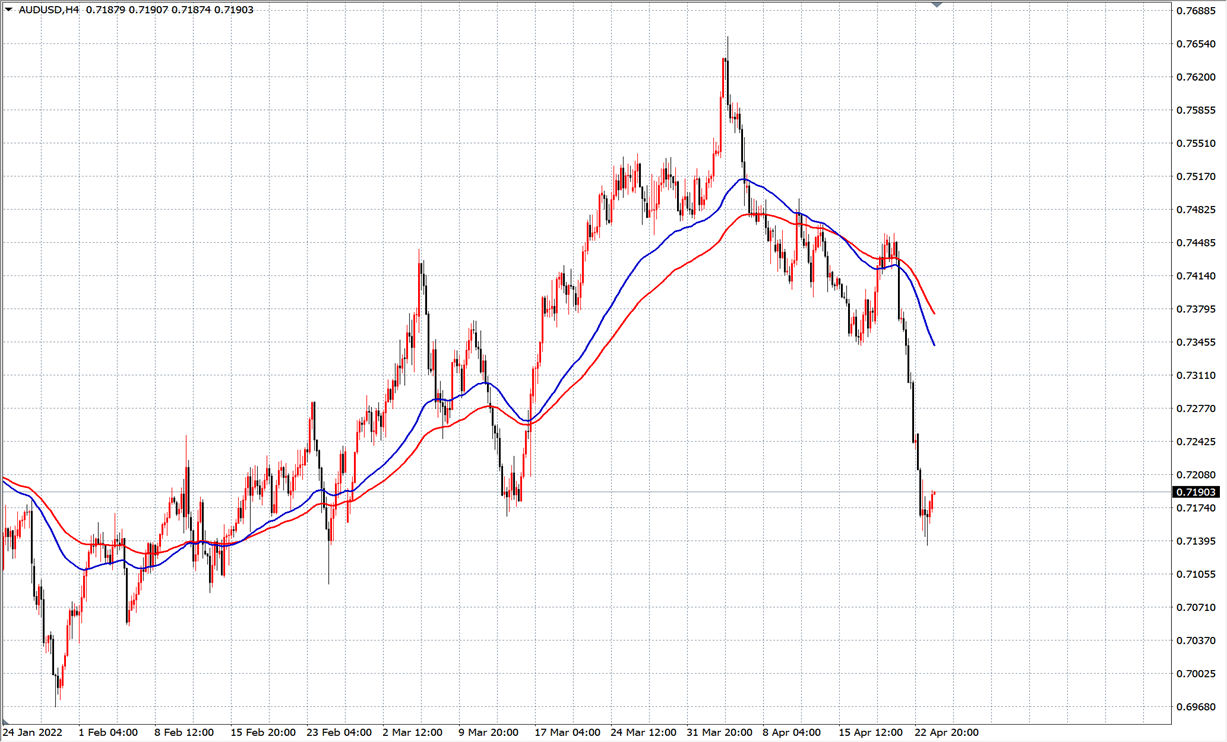Click the 0.69685 label on price scale
1227x742 pixels.
pos(1197,707)
